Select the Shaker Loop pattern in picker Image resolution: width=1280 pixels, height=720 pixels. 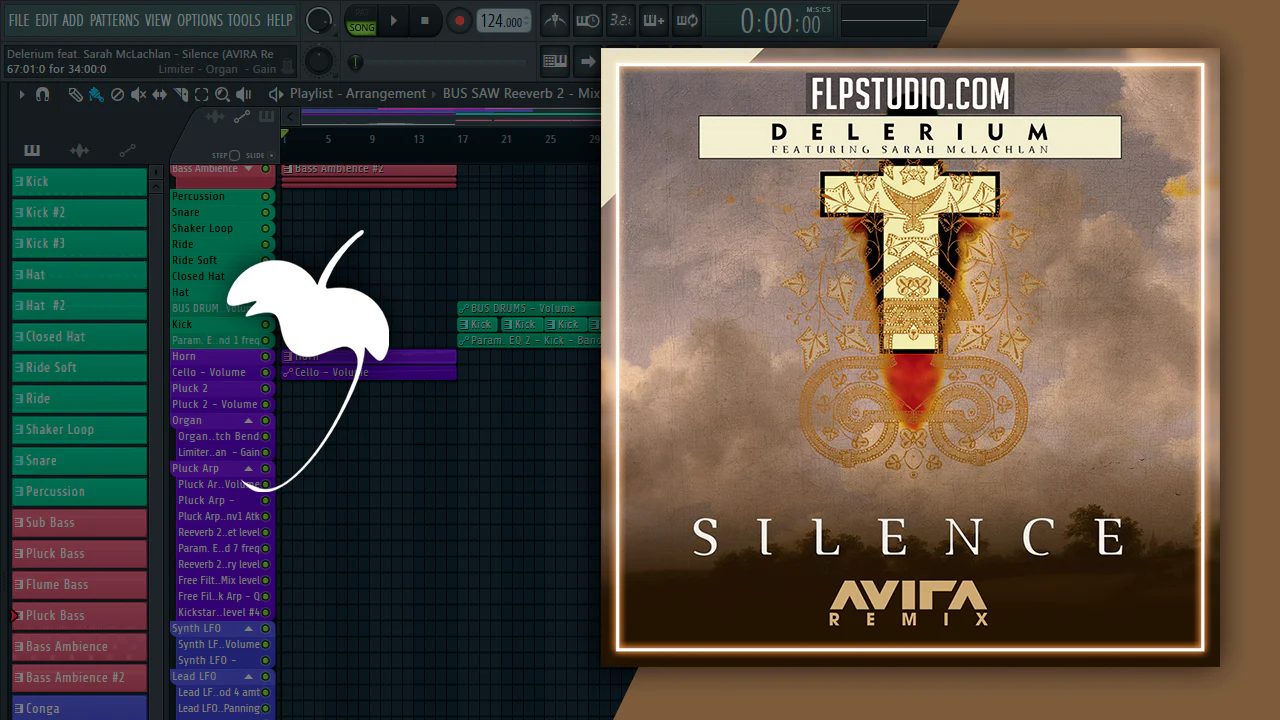click(x=80, y=429)
